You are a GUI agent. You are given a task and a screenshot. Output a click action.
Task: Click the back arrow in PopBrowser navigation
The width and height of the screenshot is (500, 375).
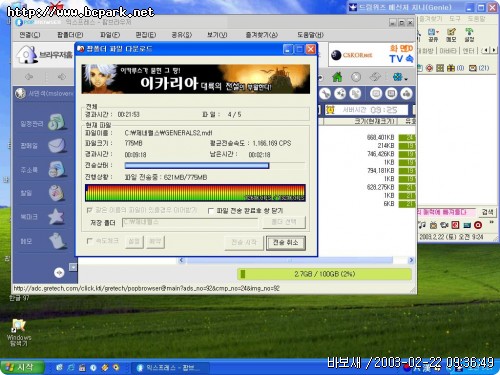tap(29, 77)
